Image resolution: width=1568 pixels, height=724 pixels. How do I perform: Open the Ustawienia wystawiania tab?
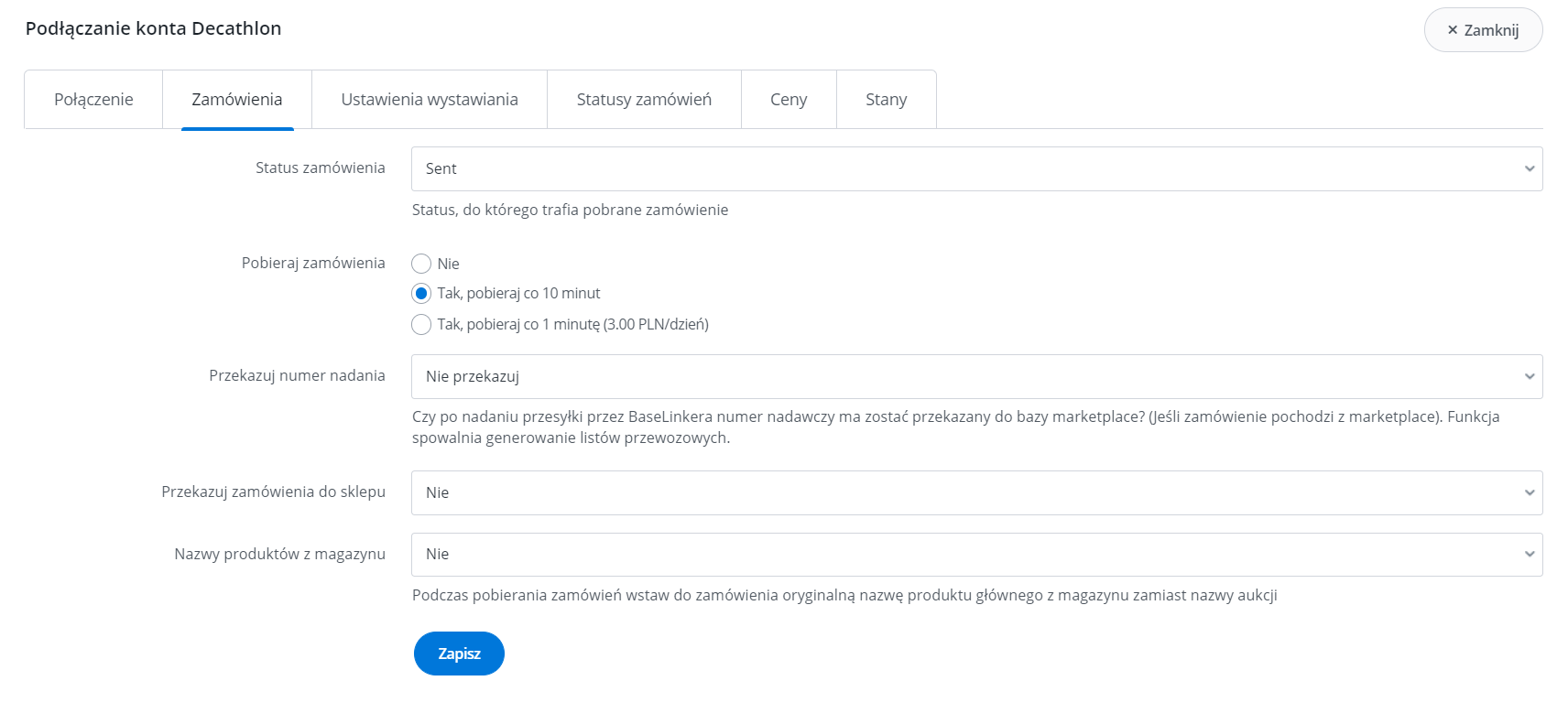click(430, 100)
